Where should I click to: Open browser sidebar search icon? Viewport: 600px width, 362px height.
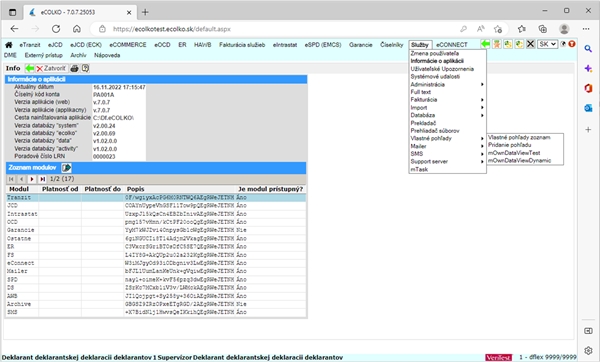point(588,49)
